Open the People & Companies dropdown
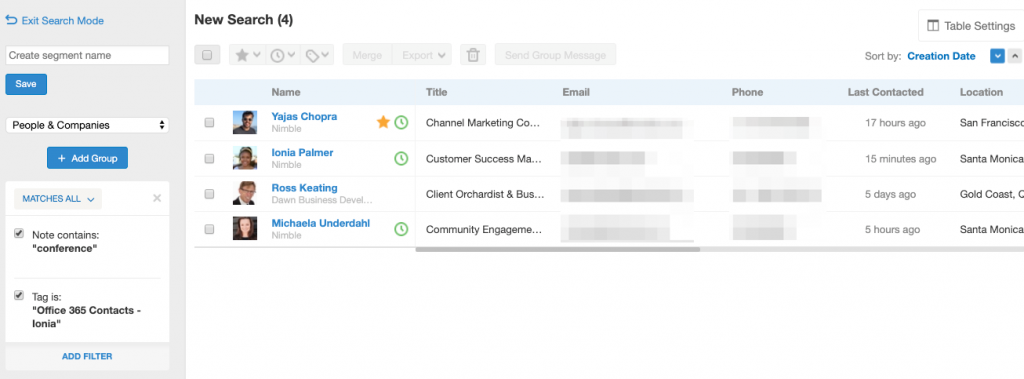Screen dimensions: 1024x379 88,125
